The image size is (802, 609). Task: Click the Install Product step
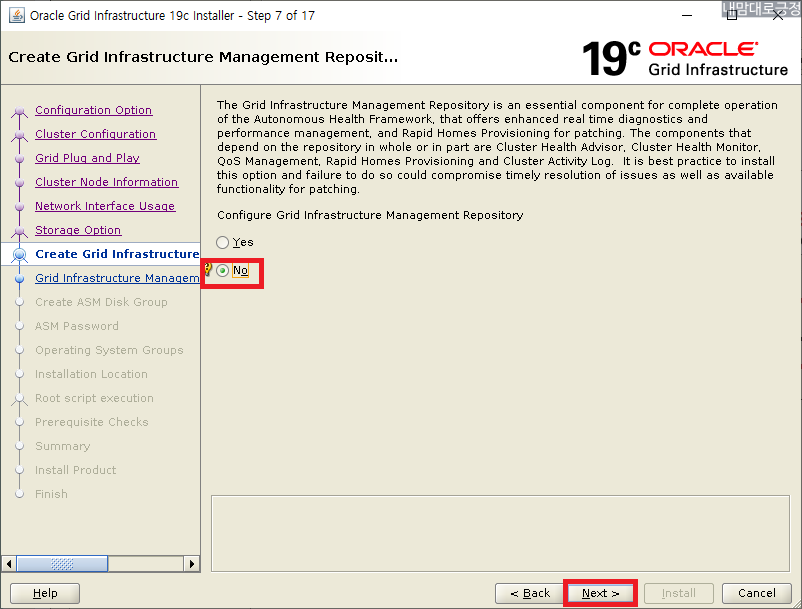(x=75, y=470)
